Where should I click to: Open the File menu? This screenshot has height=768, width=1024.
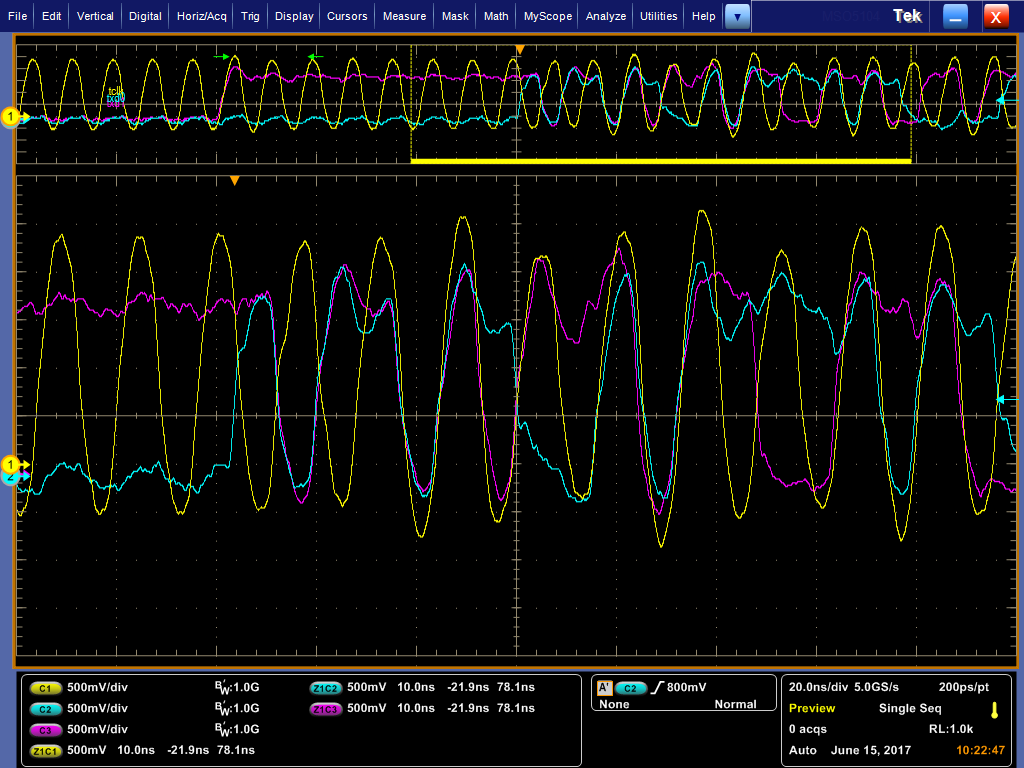[17, 16]
